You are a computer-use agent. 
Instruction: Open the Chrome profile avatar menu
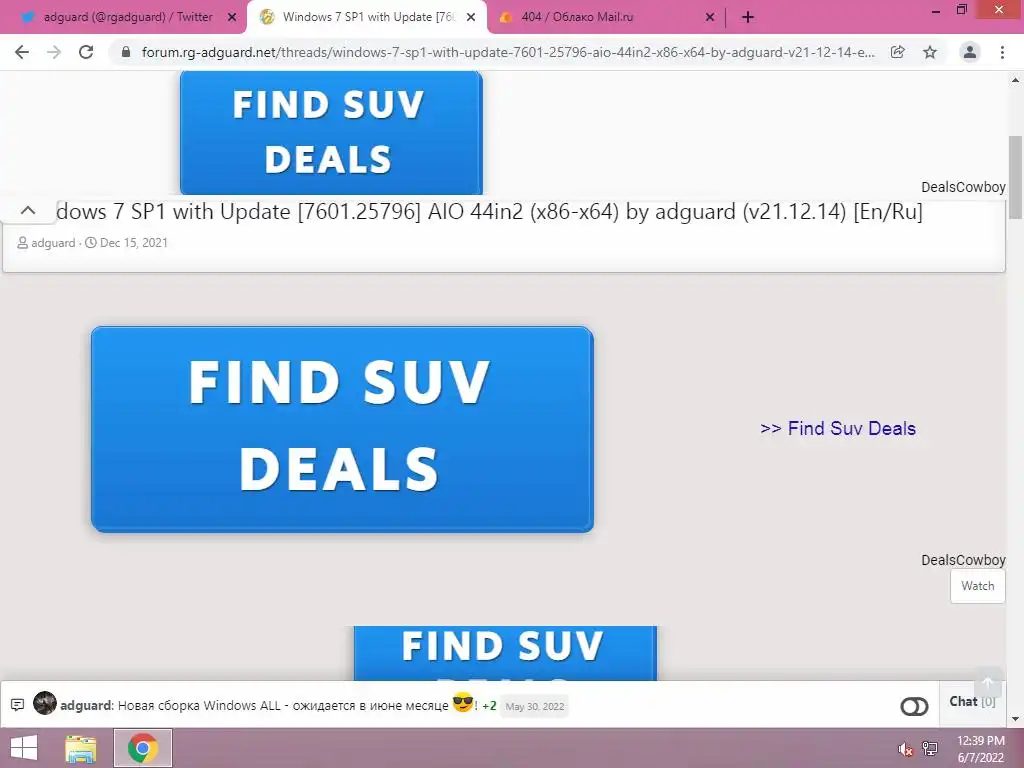(970, 52)
